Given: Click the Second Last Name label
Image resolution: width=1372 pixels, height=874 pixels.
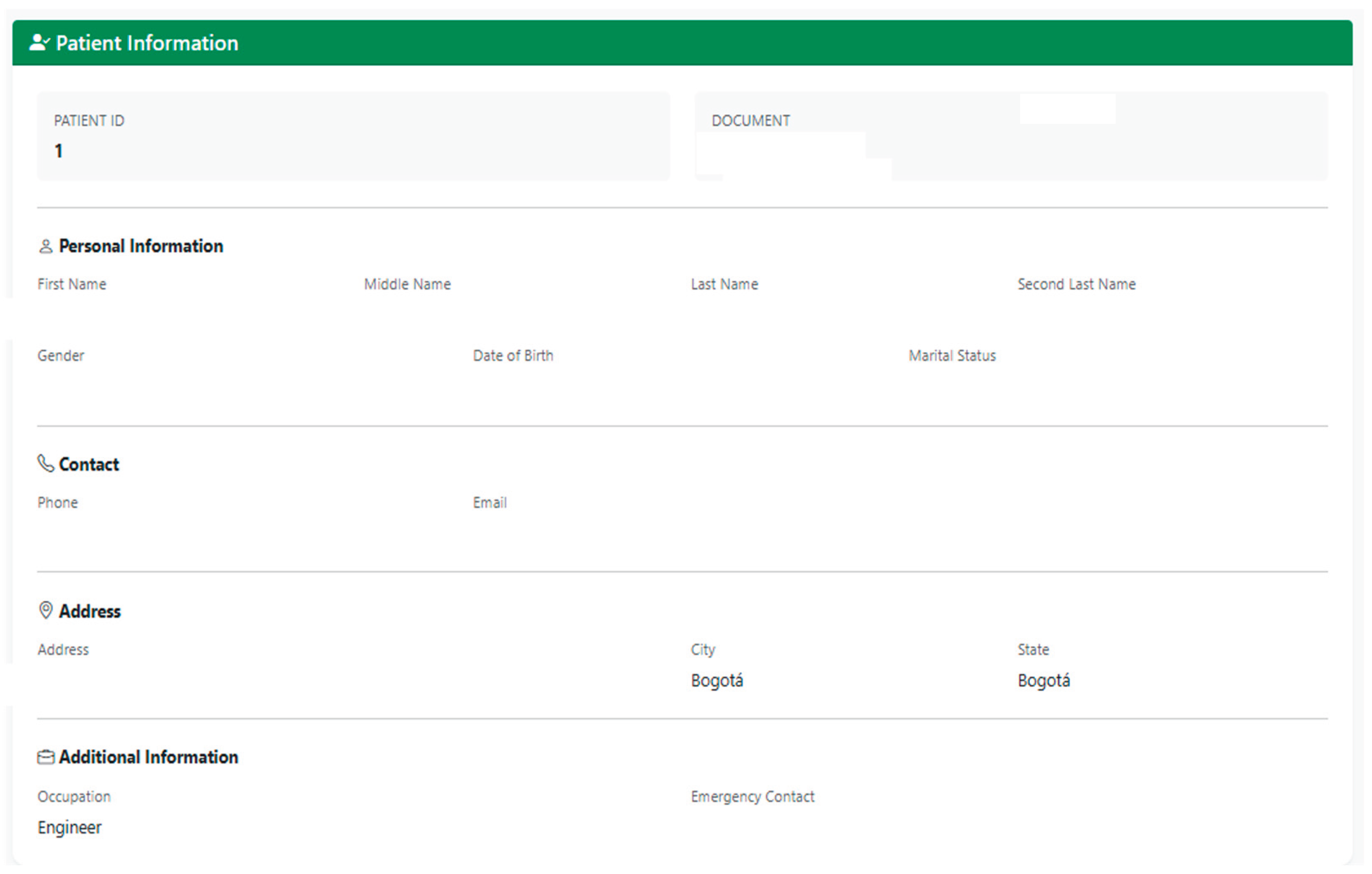Looking at the screenshot, I should tap(1077, 284).
